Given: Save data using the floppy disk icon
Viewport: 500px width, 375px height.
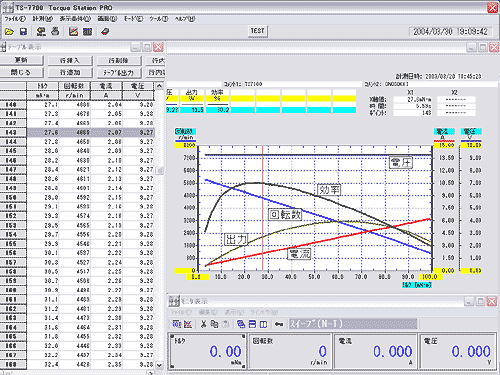Looking at the screenshot, I should pos(23,32).
